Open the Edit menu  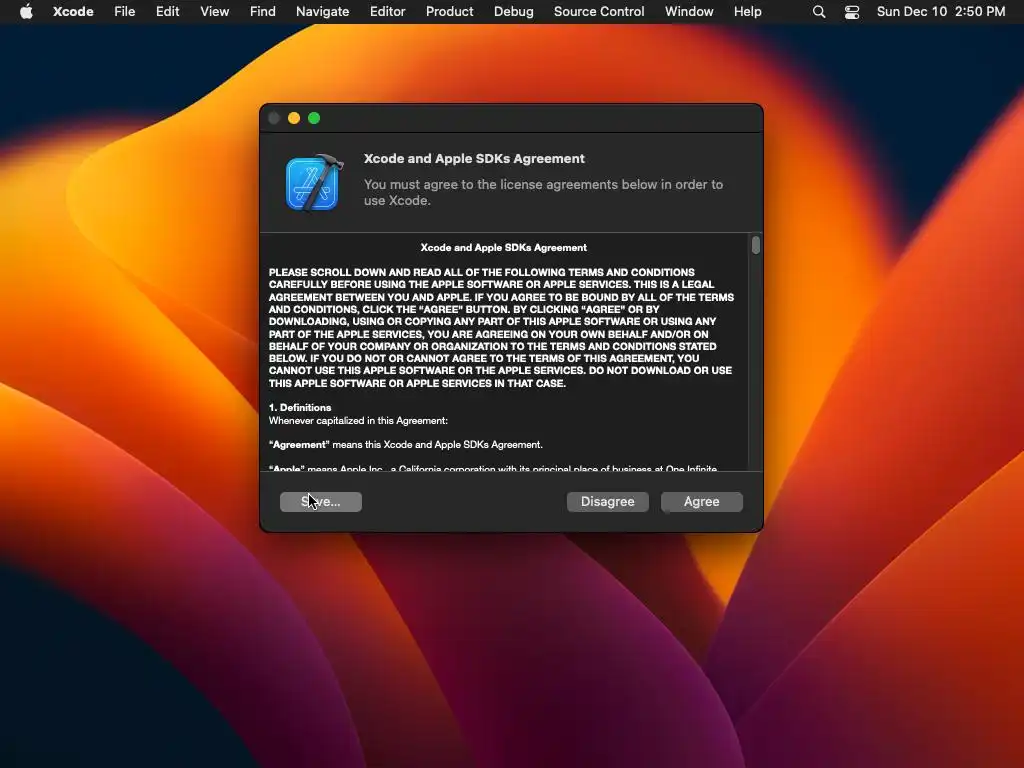pos(167,12)
